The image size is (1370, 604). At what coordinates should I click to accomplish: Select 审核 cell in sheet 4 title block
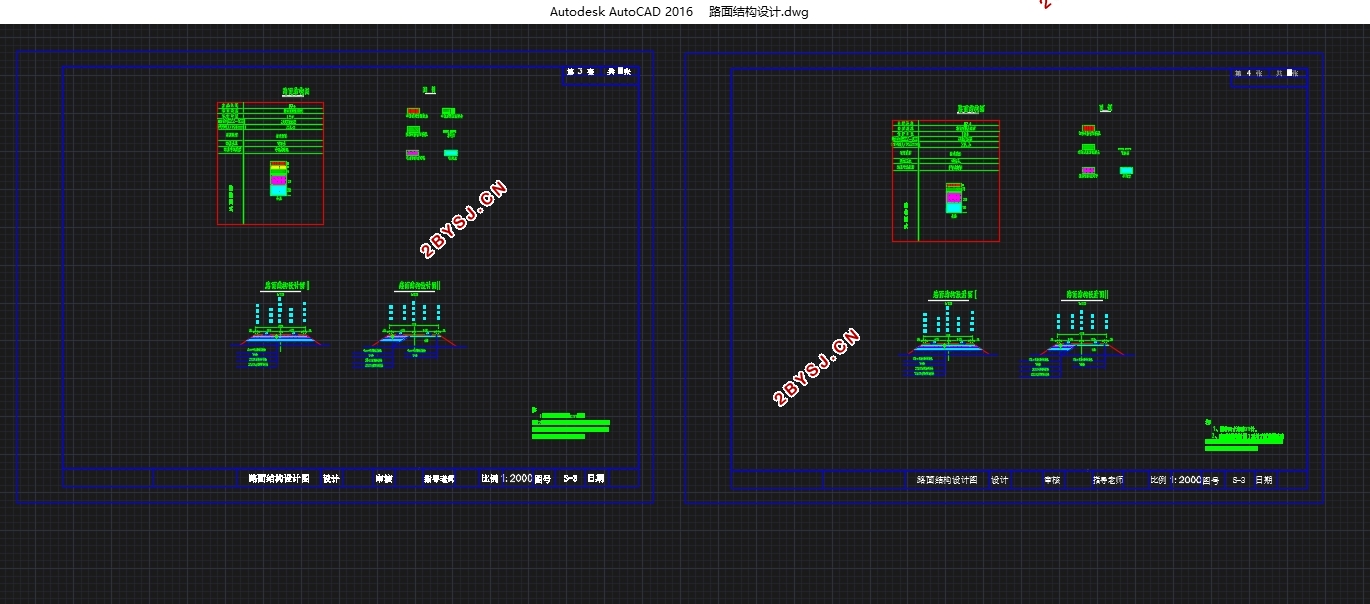[1052, 480]
